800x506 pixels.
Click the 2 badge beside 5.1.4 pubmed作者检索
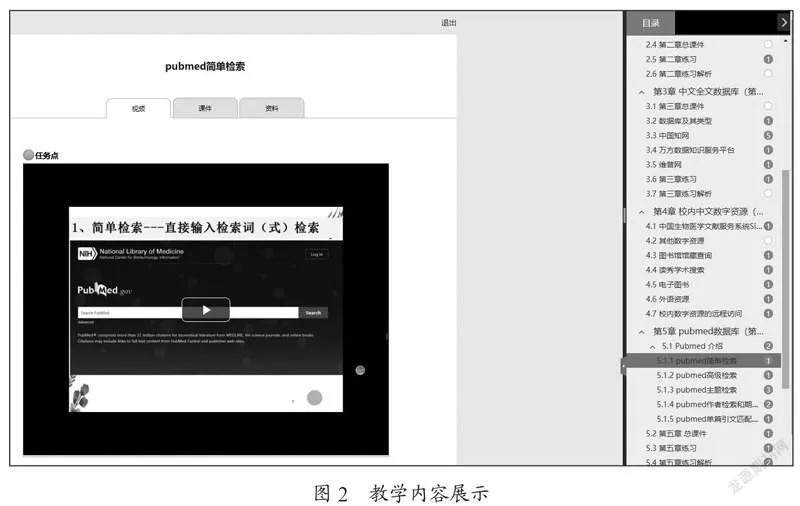[x=768, y=404]
